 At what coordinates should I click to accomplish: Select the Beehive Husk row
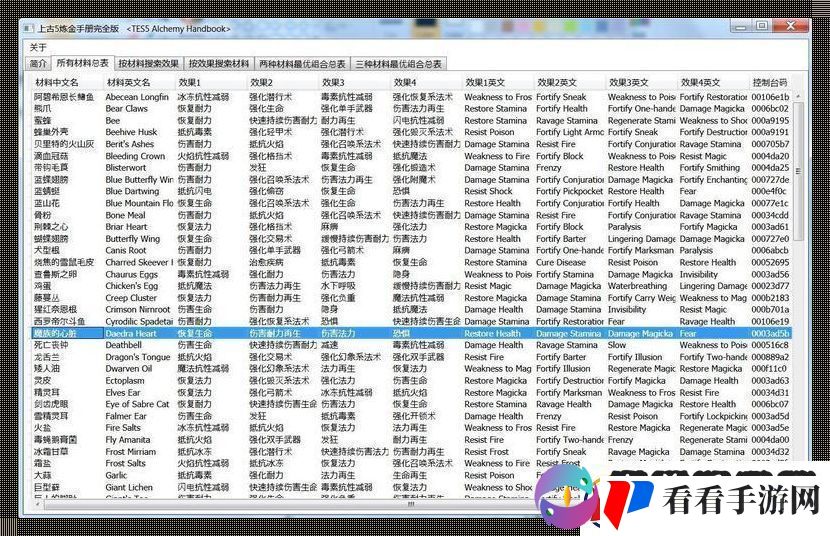point(412,132)
